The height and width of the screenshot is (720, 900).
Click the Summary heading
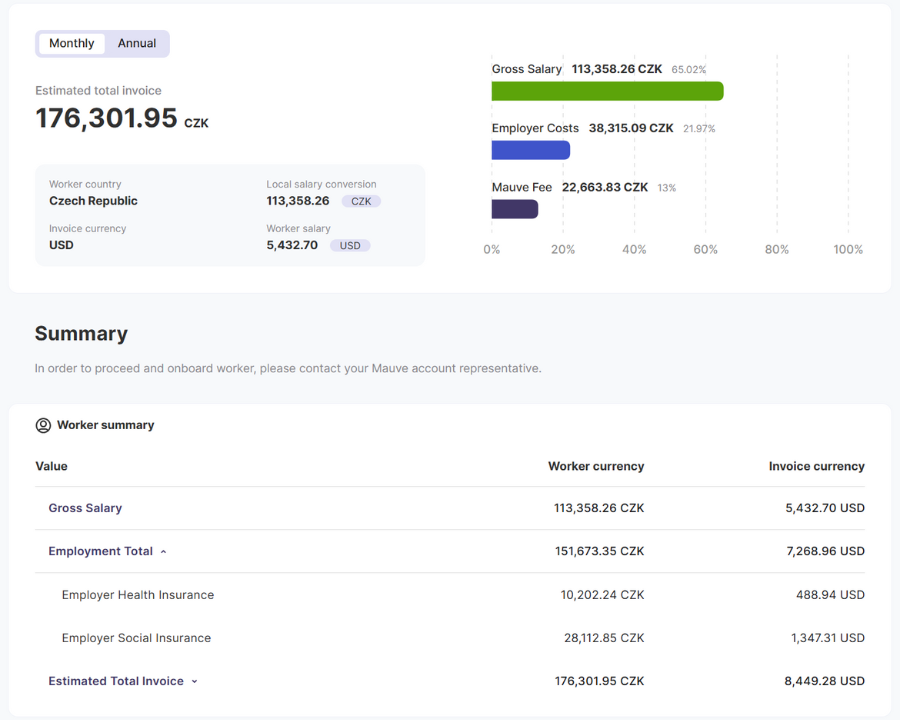81,334
